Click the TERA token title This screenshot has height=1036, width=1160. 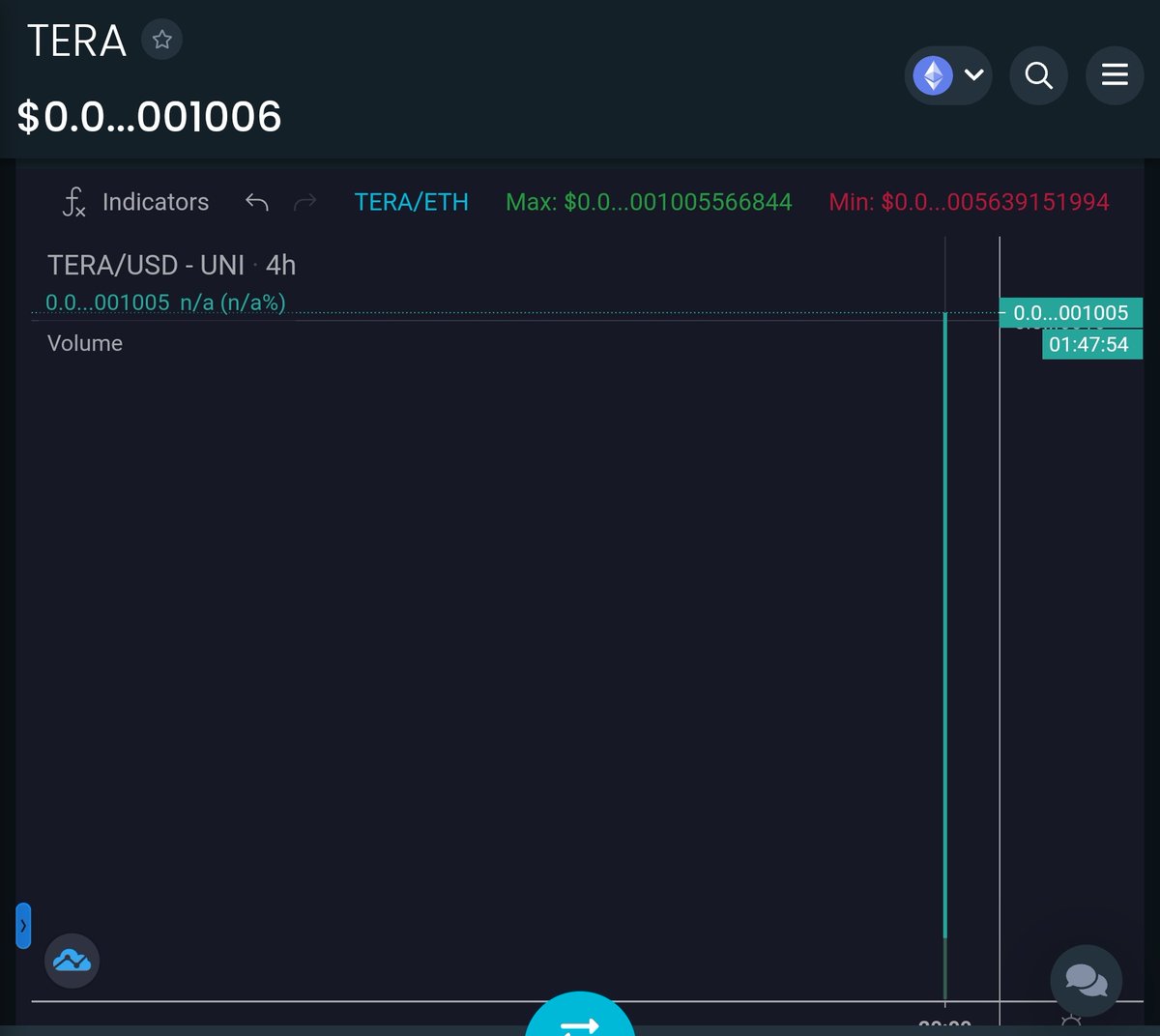[76, 41]
